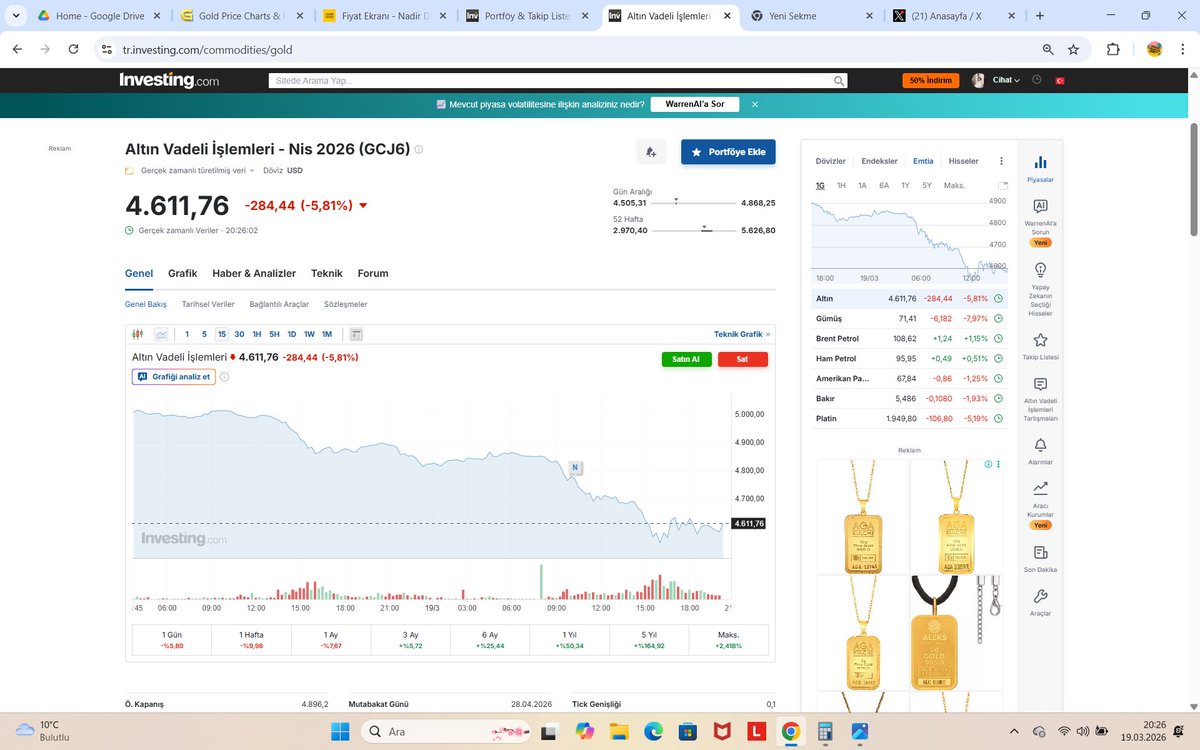1200x750 pixels.
Task: Select Dövizler tab in market widget
Action: click(x=831, y=161)
